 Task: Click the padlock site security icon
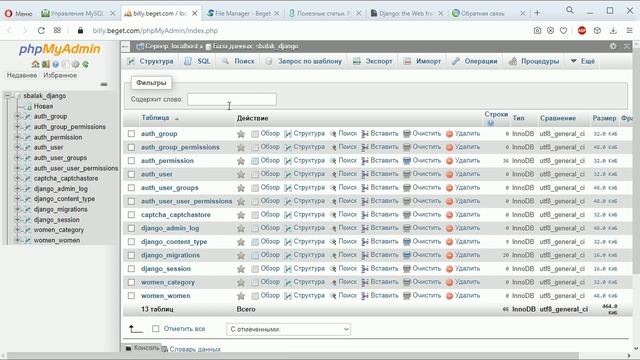coord(80,31)
